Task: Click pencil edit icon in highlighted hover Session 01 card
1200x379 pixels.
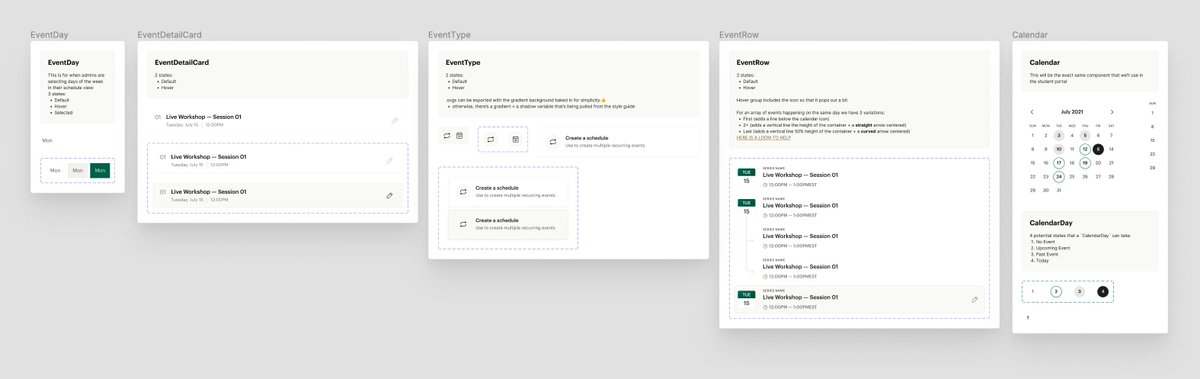Action: 389,195
